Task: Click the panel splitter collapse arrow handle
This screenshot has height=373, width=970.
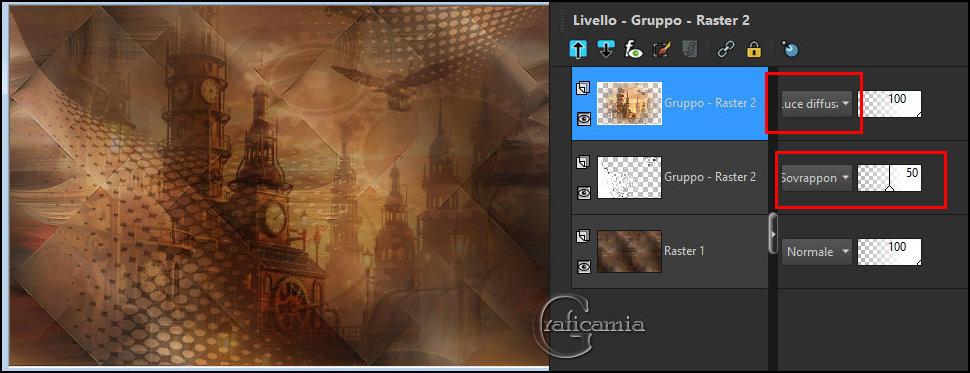Action: pyautogui.click(x=773, y=233)
